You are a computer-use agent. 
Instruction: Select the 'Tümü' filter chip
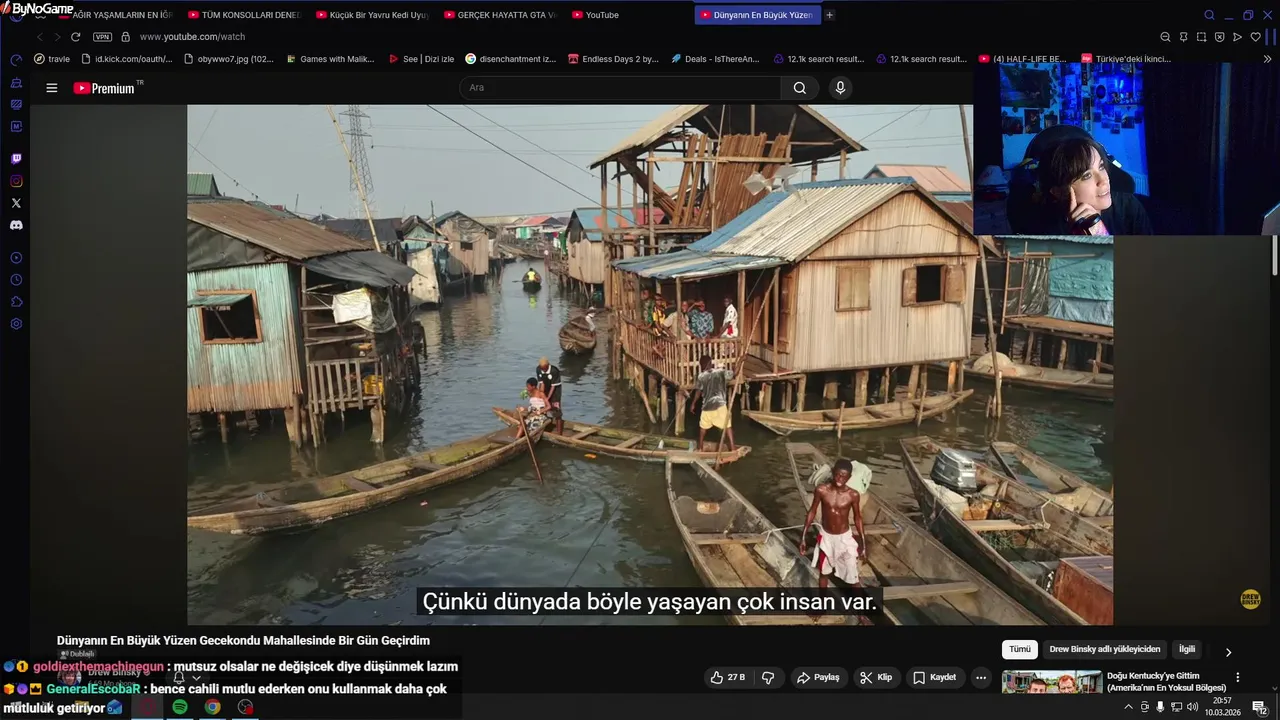point(1019,649)
